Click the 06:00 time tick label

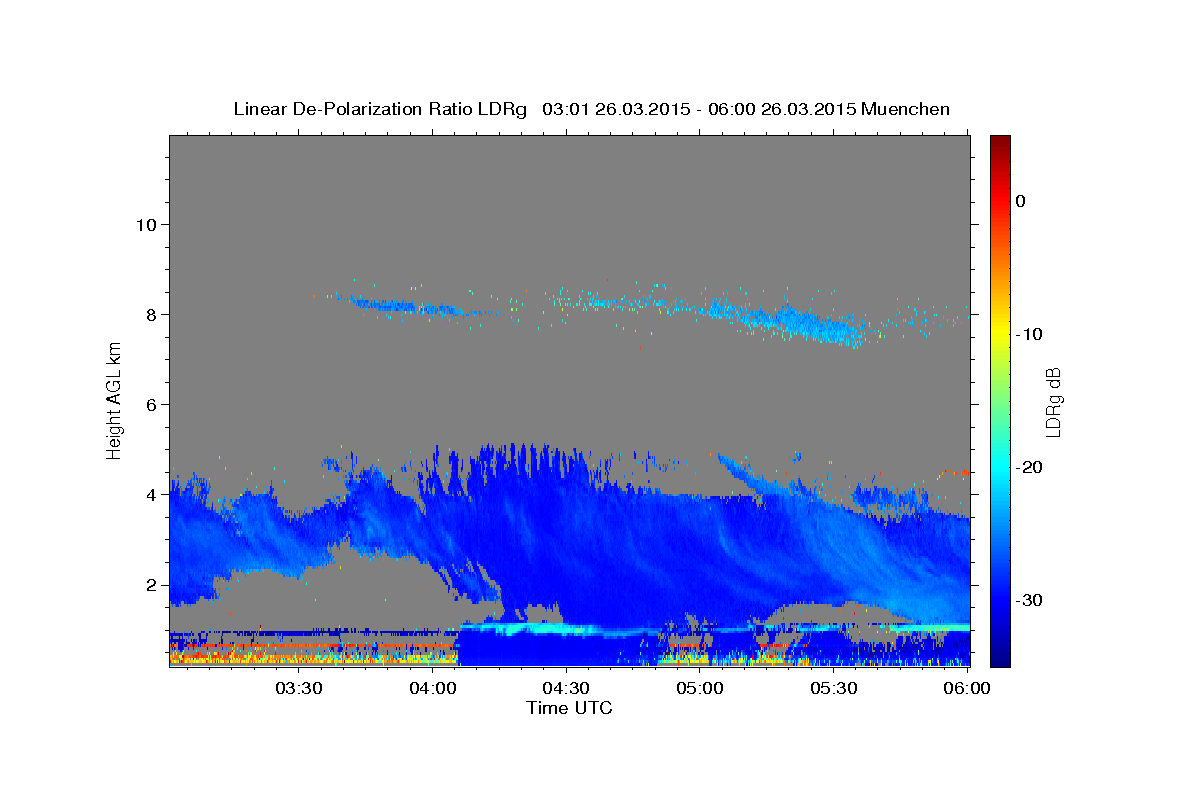pyautogui.click(x=966, y=689)
